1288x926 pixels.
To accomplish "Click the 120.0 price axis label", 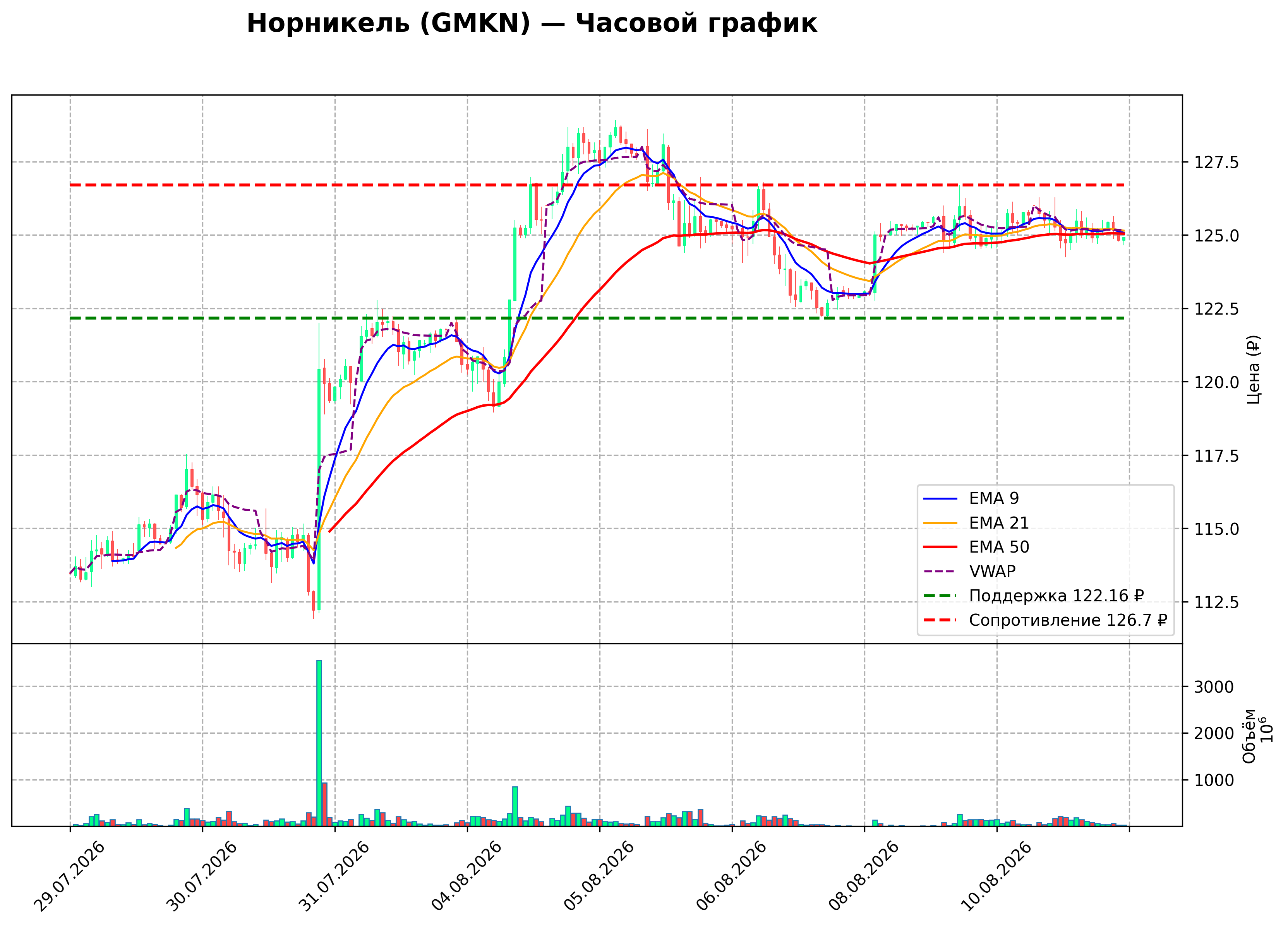I will click(x=1217, y=382).
